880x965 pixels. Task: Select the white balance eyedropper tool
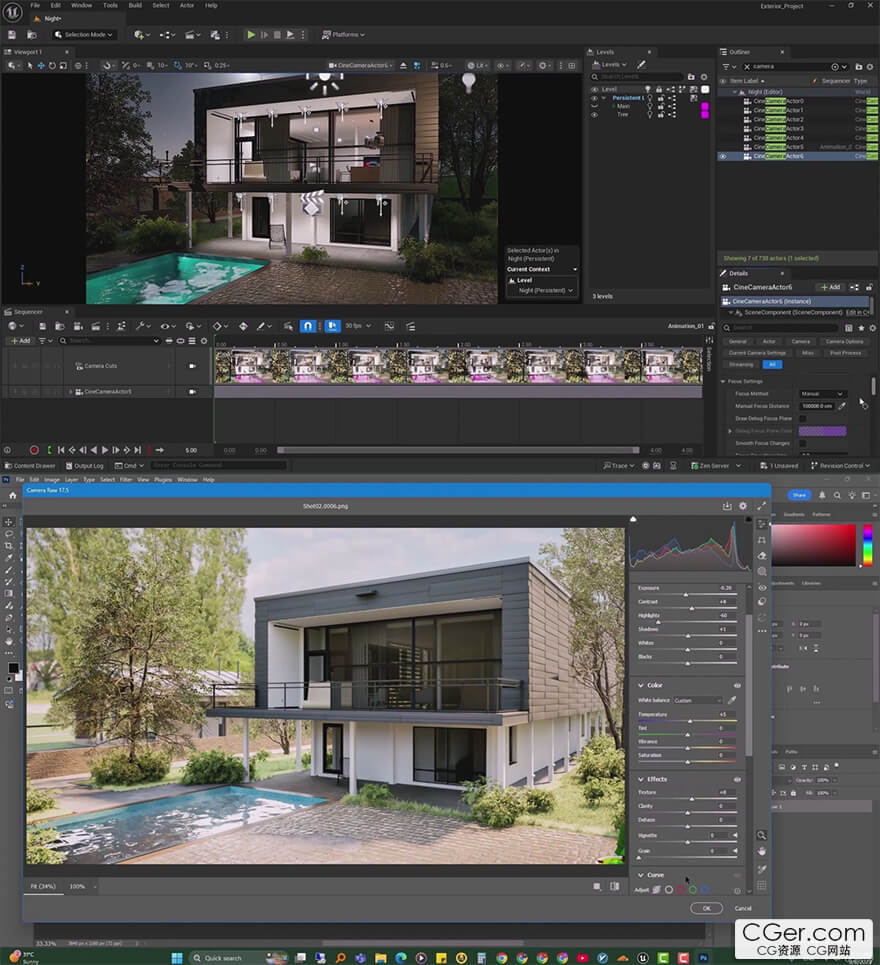732,700
